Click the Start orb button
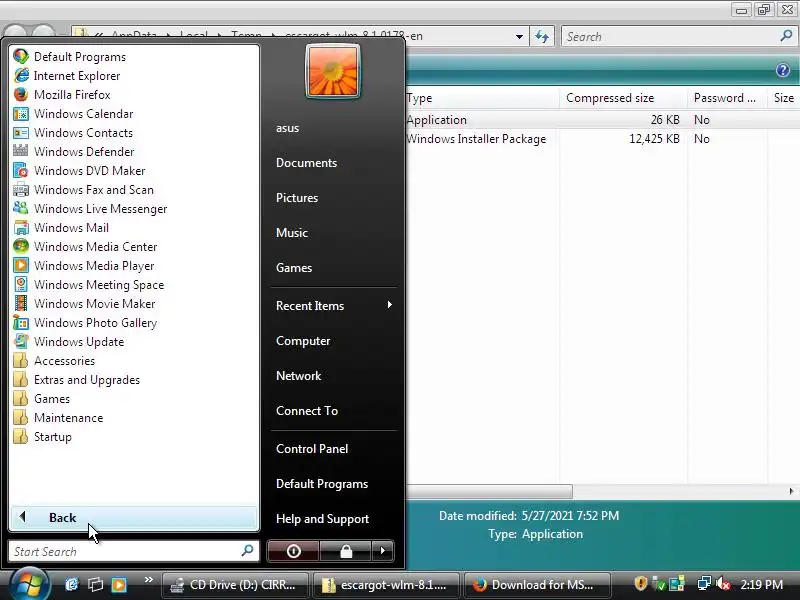This screenshot has height=600, width=800. point(29,584)
